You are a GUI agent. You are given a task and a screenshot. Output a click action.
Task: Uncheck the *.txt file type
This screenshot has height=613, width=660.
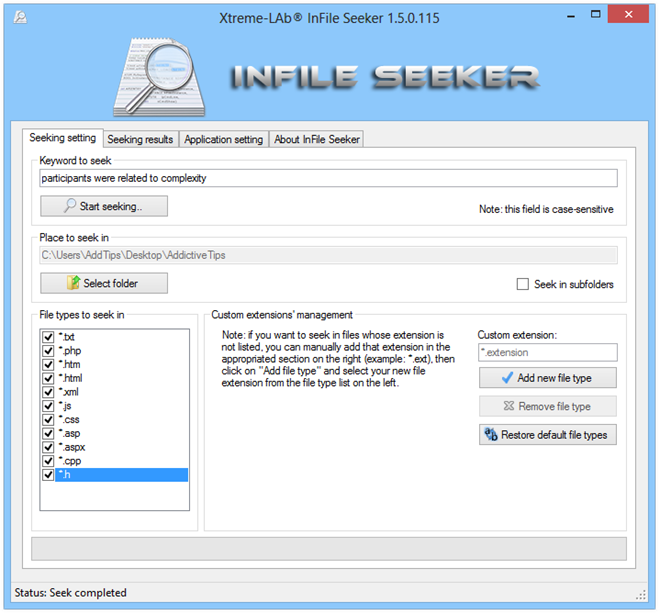coord(48,337)
